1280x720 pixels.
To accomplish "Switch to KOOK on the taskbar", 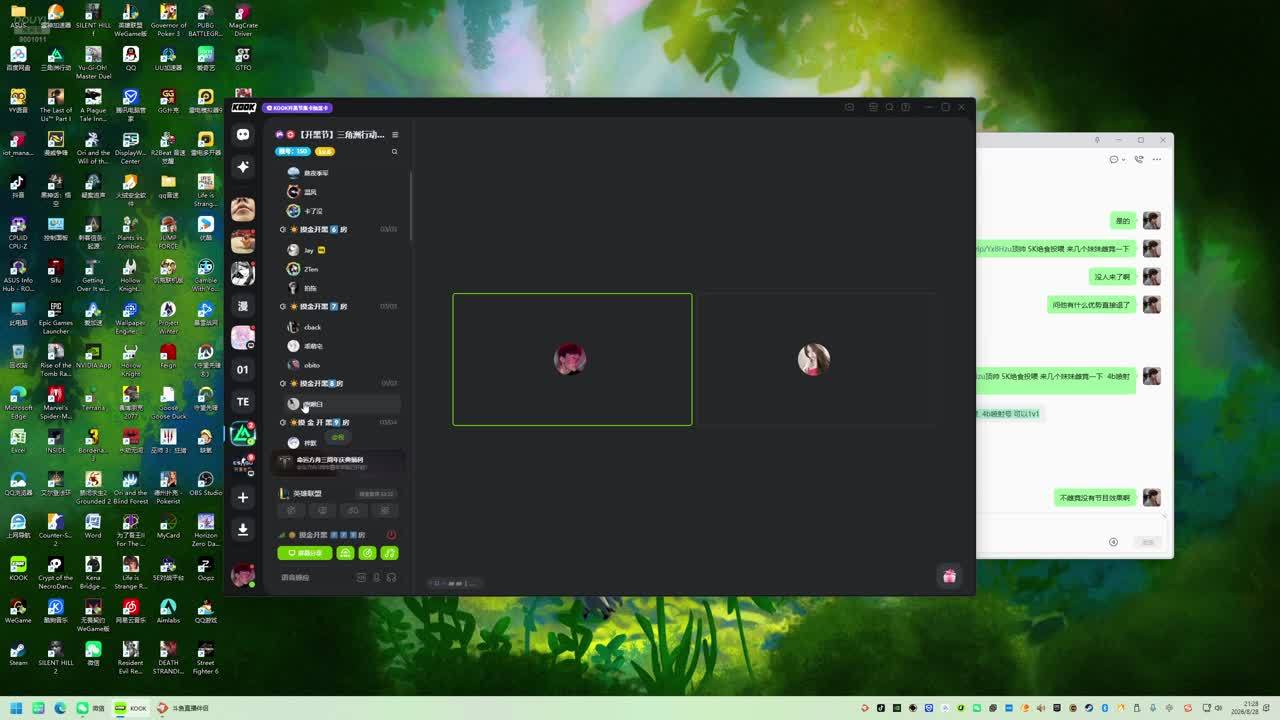I will click(129, 708).
